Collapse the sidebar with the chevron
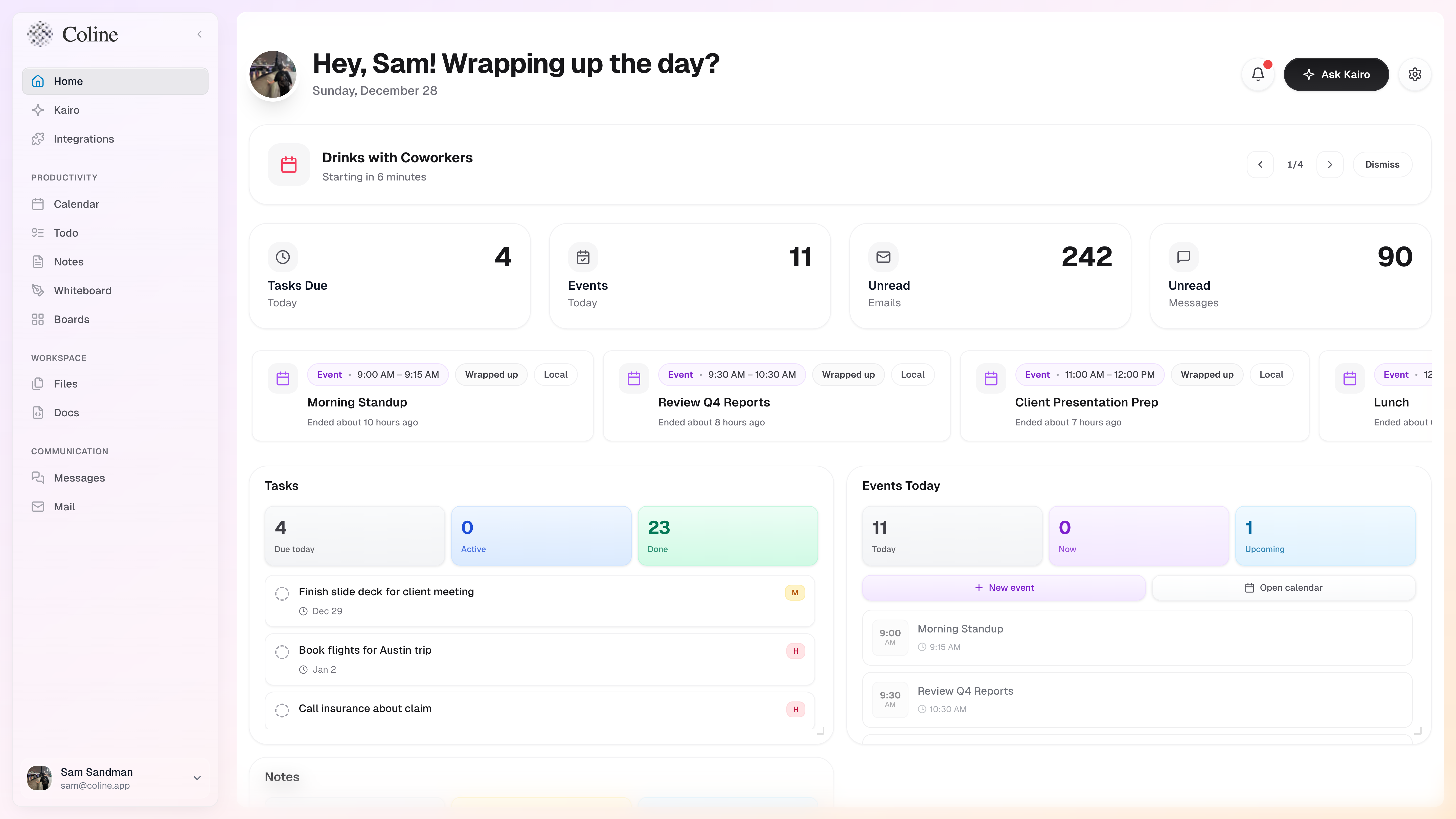This screenshot has height=819, width=1456. tap(199, 34)
